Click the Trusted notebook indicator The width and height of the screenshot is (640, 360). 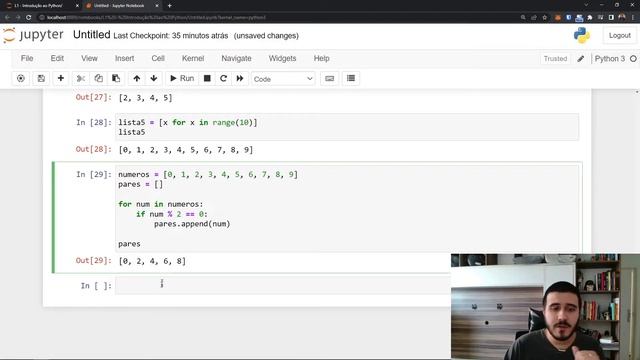pyautogui.click(x=555, y=59)
